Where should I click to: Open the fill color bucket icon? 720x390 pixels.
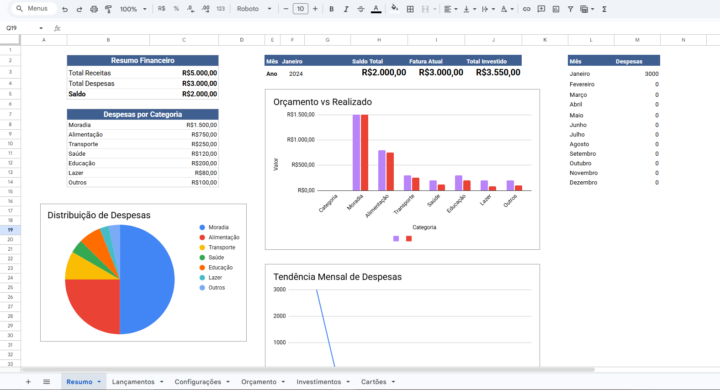click(394, 9)
